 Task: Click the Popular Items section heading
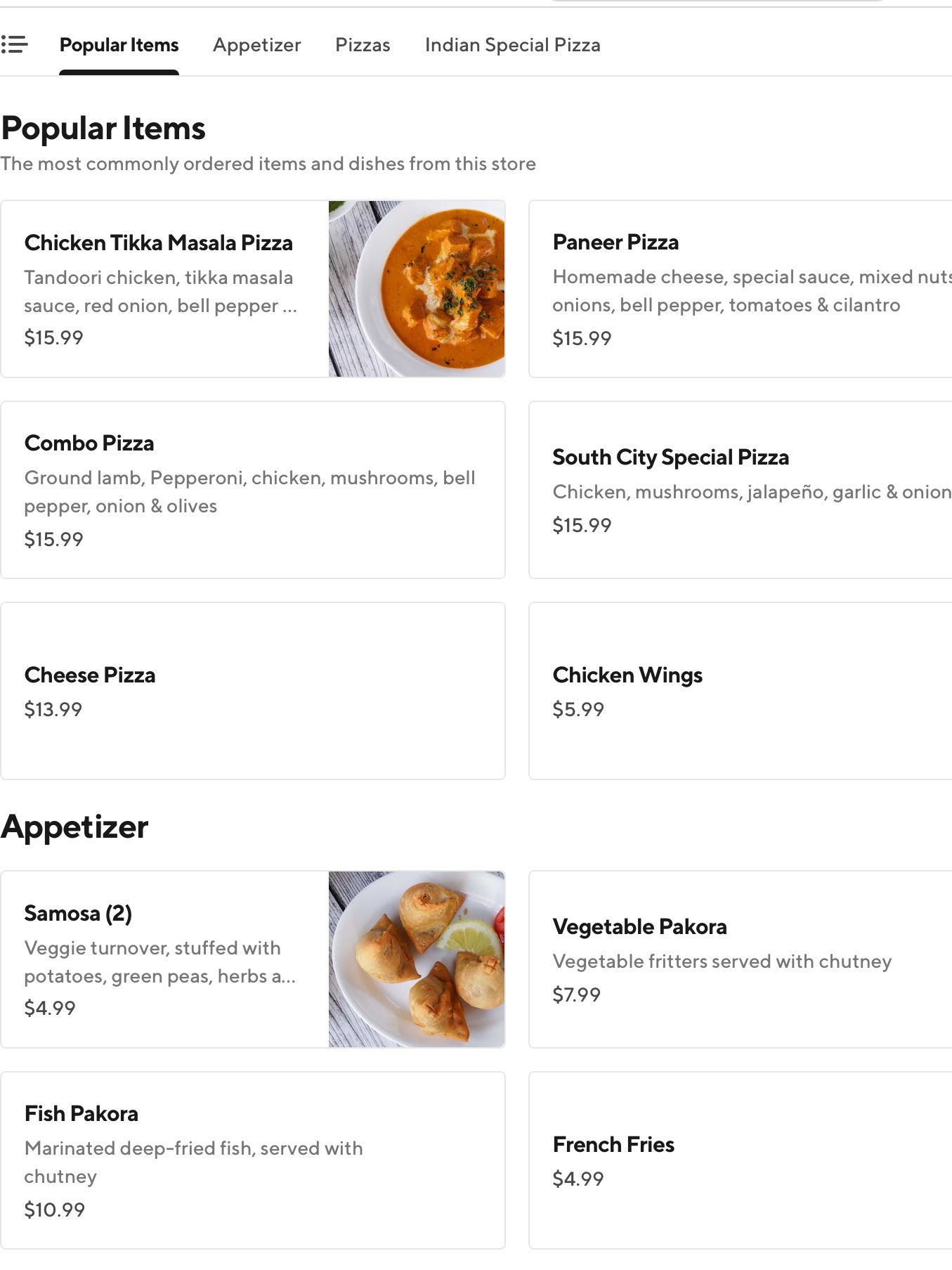tap(103, 129)
